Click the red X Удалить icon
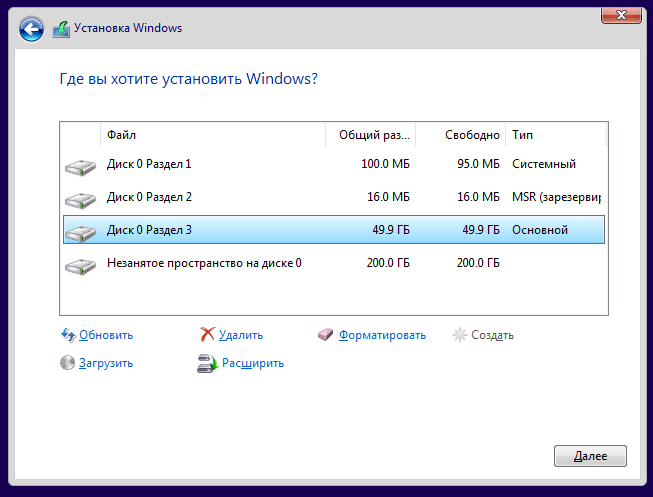The width and height of the screenshot is (653, 497). point(207,334)
